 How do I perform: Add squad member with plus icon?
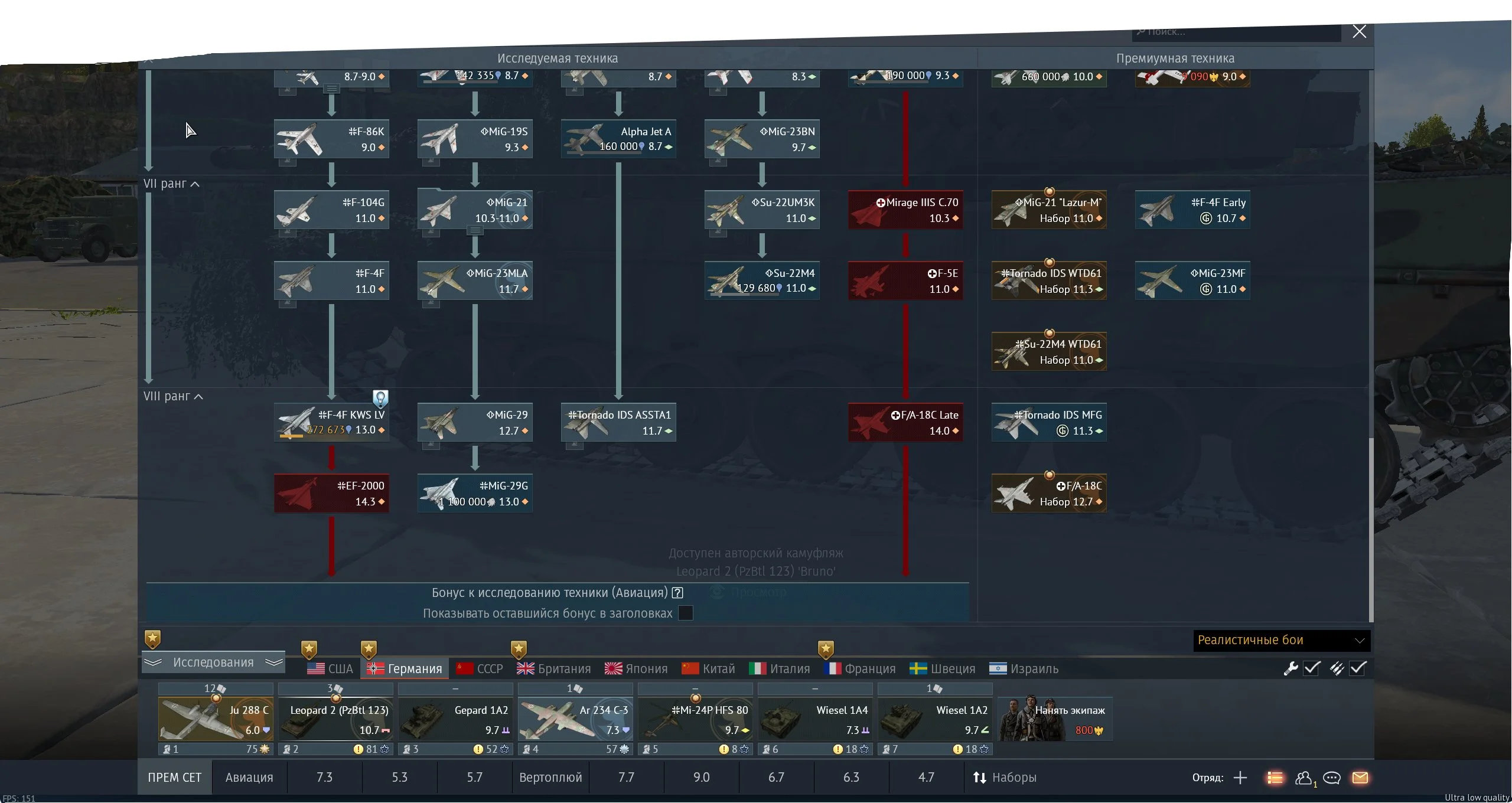1240,778
